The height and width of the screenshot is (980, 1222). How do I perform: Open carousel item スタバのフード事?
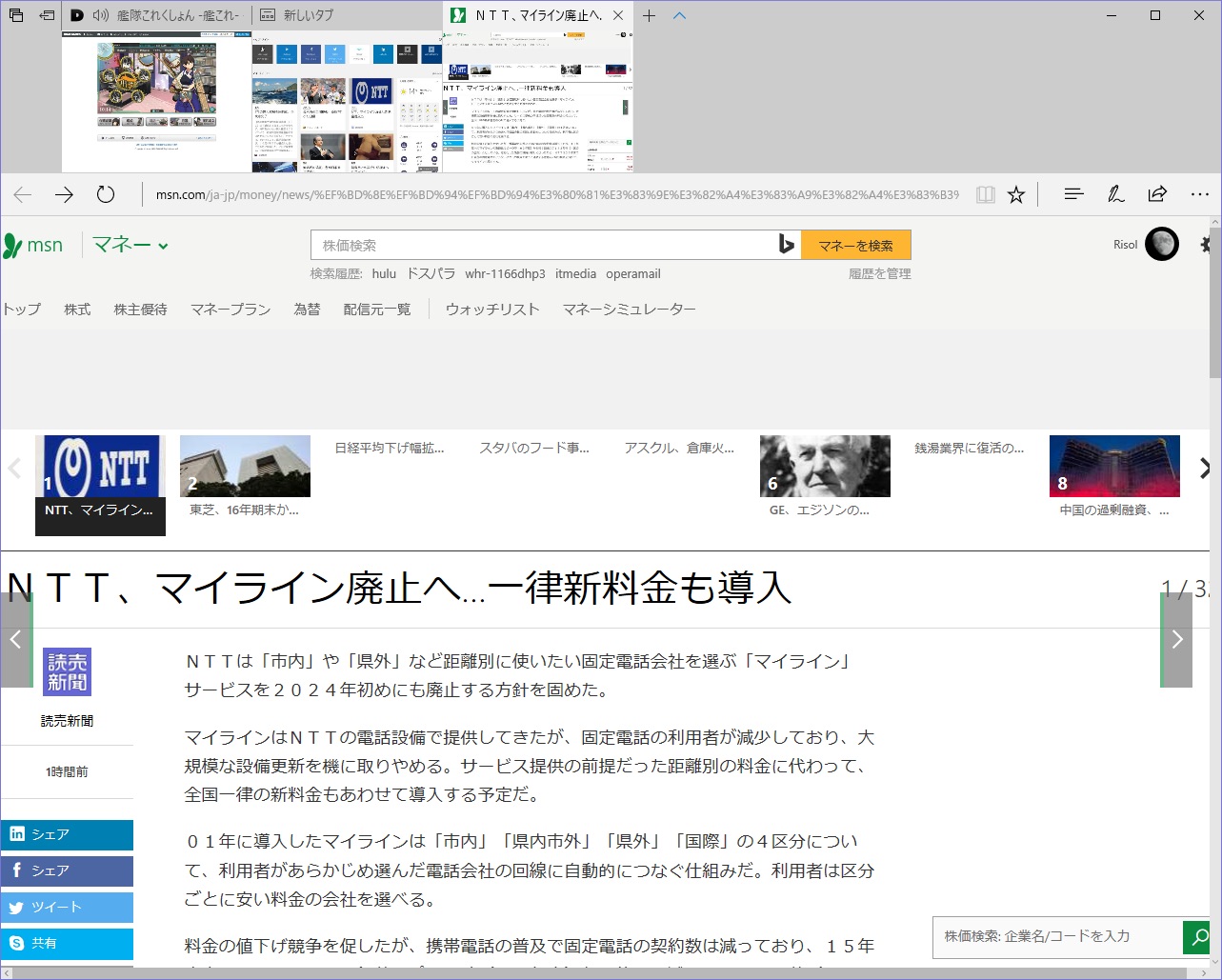(534, 448)
